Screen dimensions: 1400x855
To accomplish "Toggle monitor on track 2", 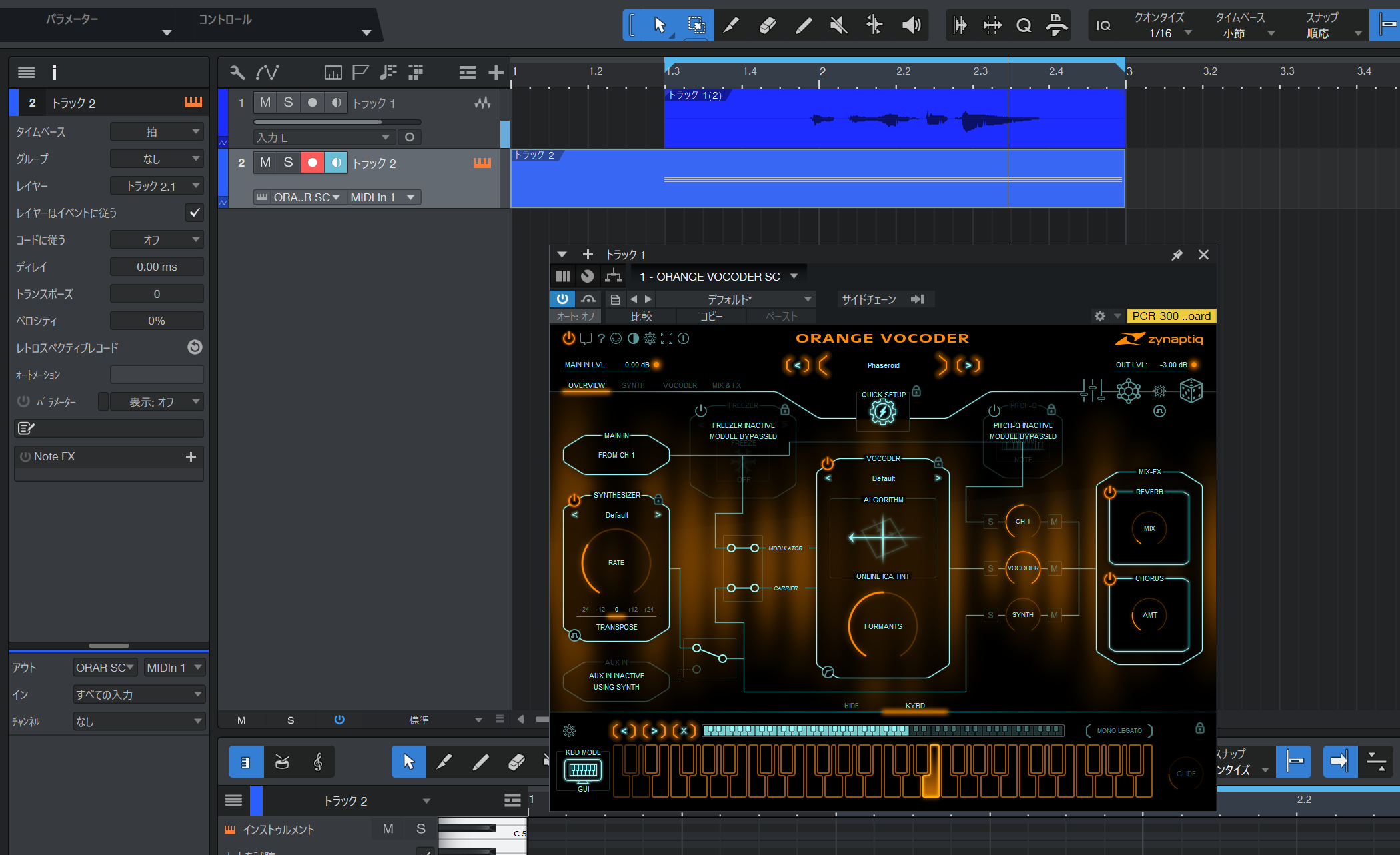I will click(336, 163).
